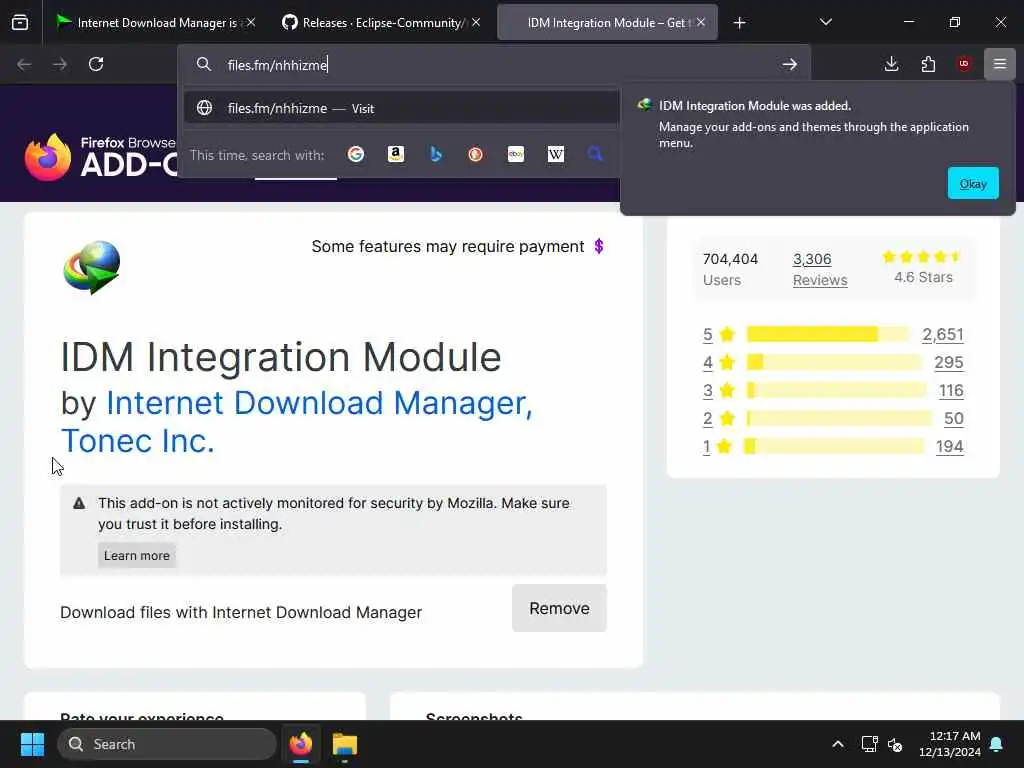Image resolution: width=1024 pixels, height=768 pixels.
Task: View the 116 three-star reviews
Action: tap(951, 391)
